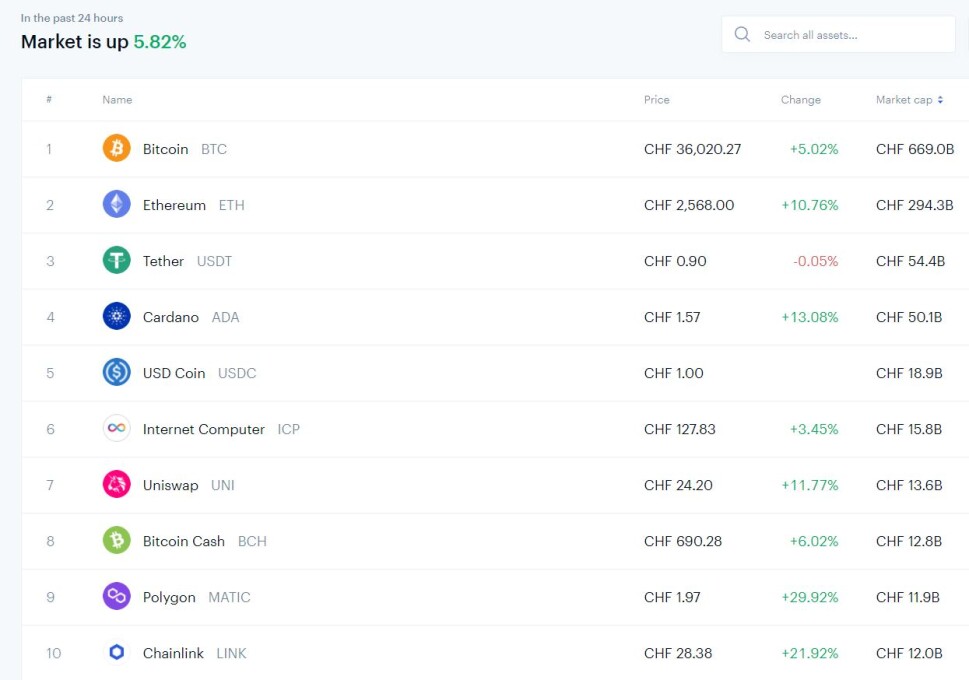The width and height of the screenshot is (969, 680).
Task: Open the Ethereum diamond logo icon
Action: (116, 204)
